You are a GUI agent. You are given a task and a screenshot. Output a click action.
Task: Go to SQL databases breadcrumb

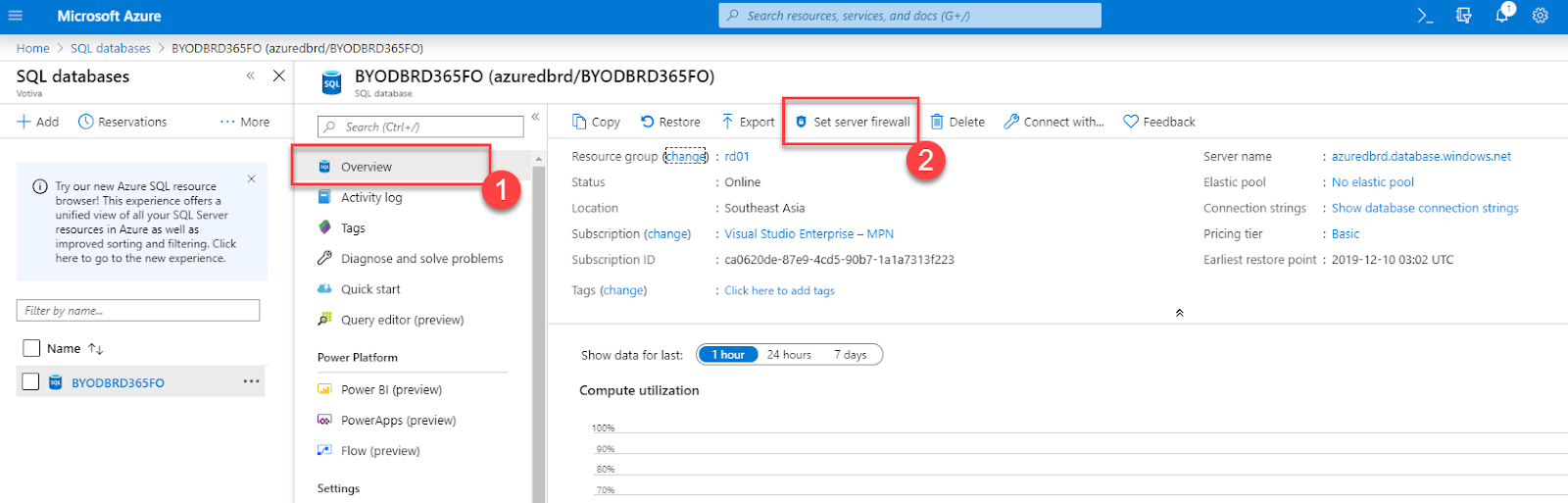[x=111, y=48]
